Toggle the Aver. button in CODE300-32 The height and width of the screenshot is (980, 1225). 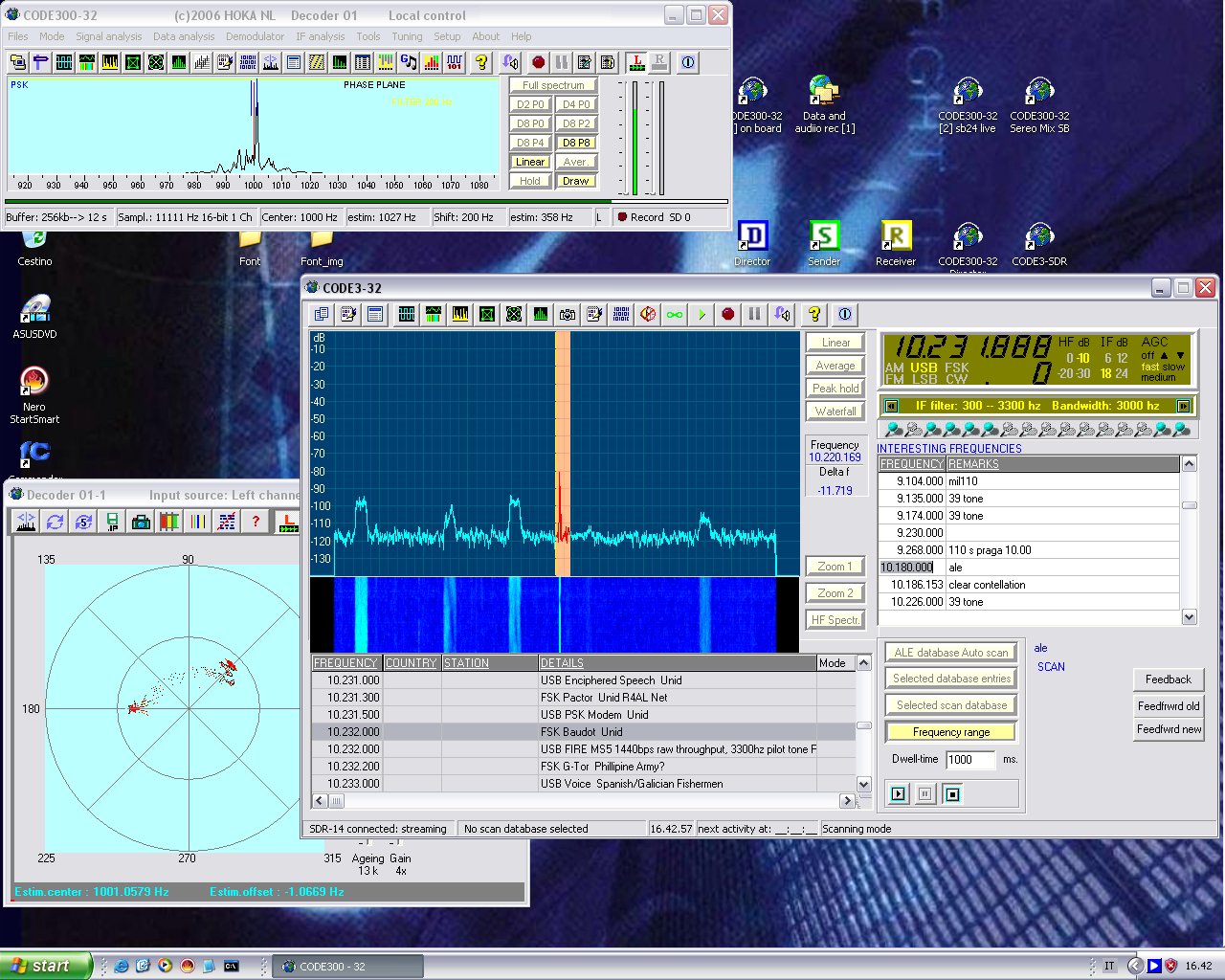pos(576,162)
